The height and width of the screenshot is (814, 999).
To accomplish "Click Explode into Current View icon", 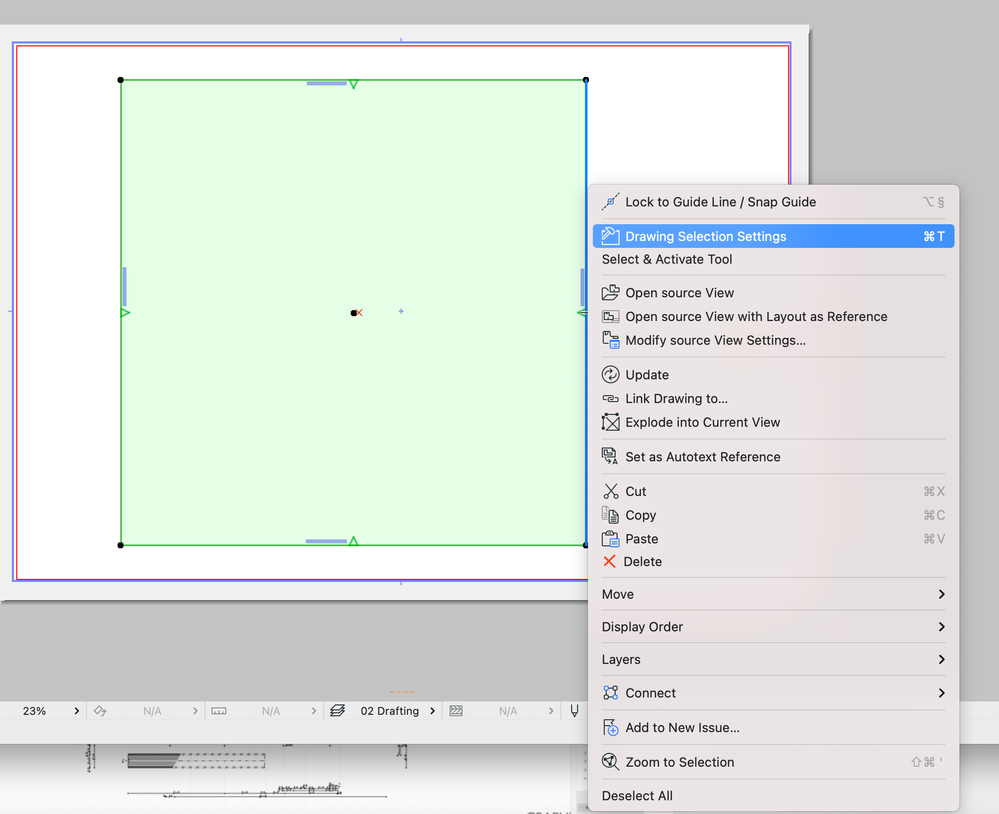I will pos(610,422).
